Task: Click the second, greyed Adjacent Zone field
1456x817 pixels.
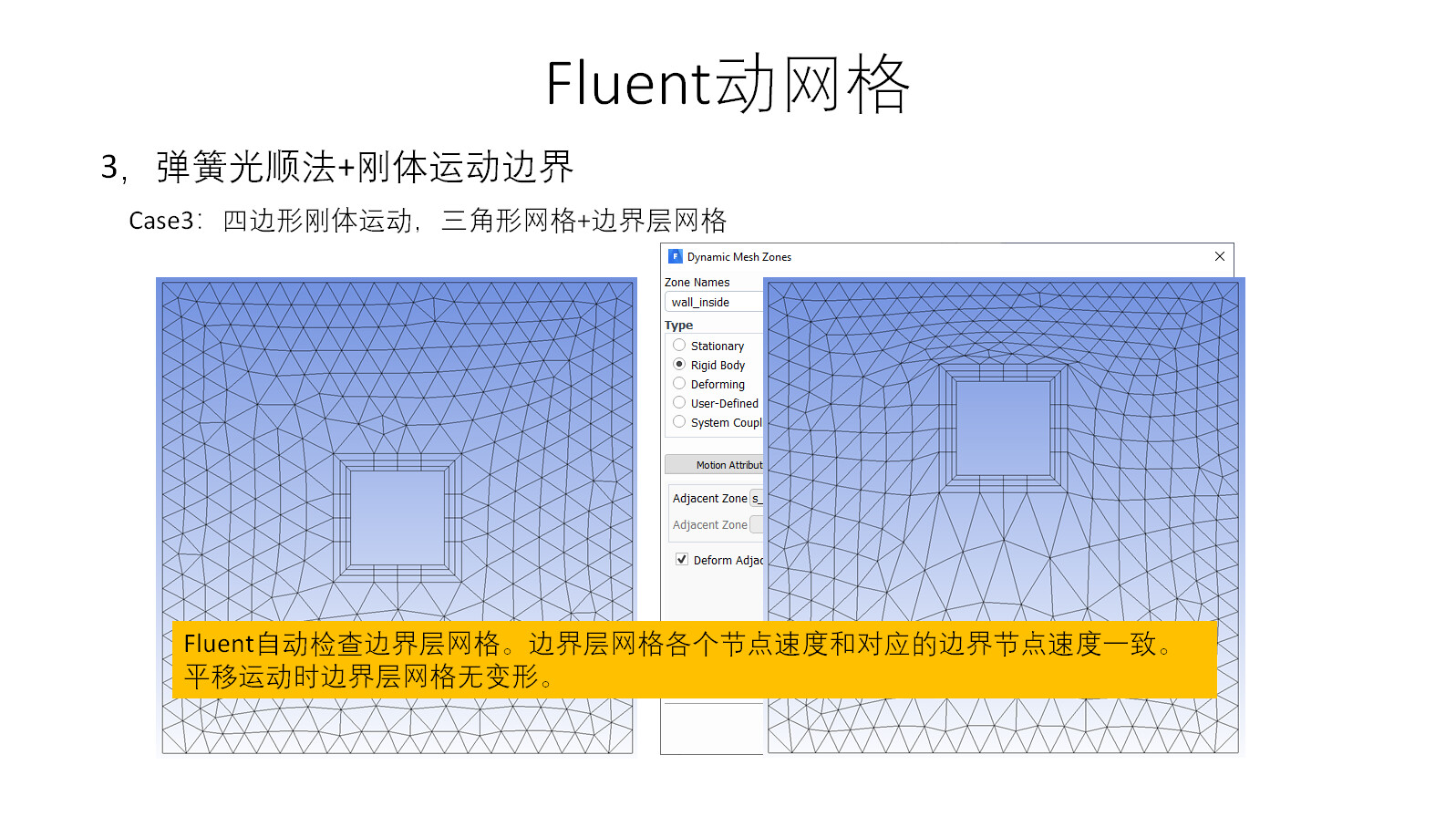Action: coord(757,524)
